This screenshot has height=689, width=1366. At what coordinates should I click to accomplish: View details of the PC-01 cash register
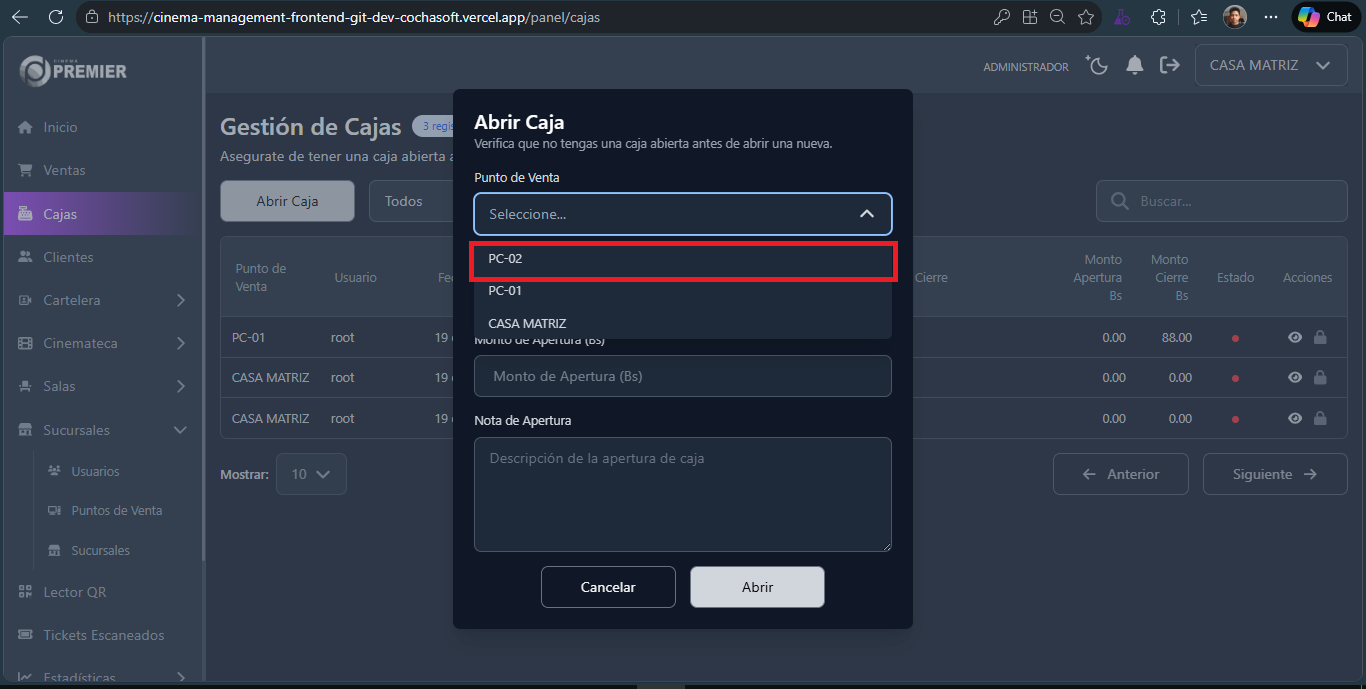point(1294,337)
